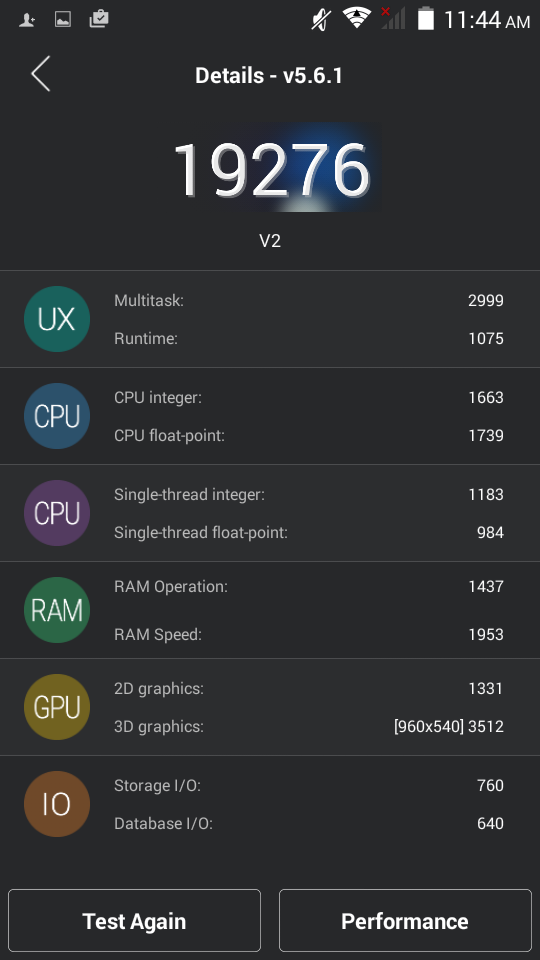Select the RAM Speed result row
The image size is (540, 960).
(x=309, y=634)
